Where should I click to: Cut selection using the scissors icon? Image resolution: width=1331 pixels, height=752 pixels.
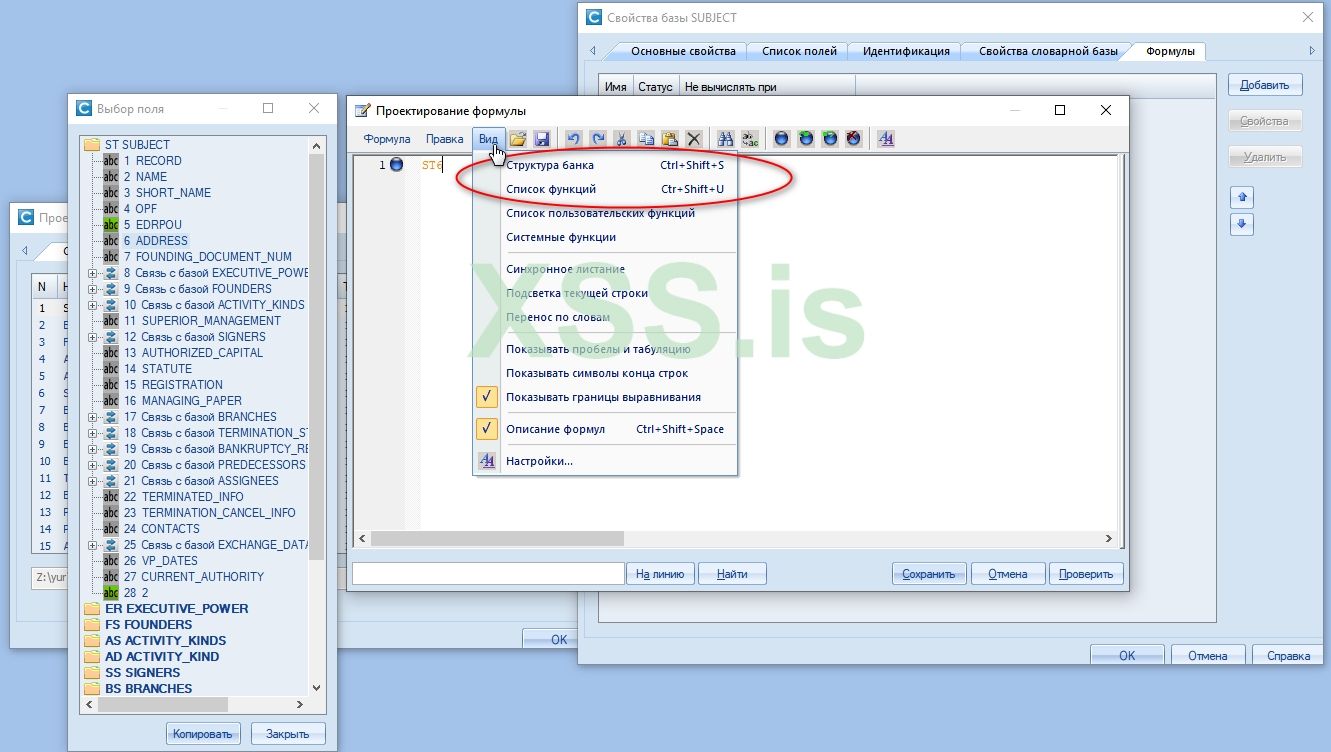pyautogui.click(x=622, y=139)
